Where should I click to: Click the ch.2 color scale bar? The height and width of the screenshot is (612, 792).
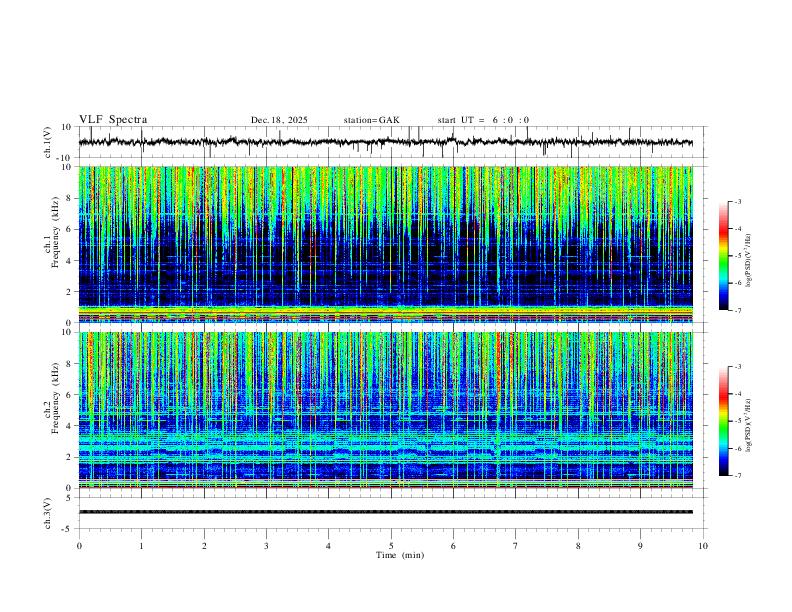point(723,421)
